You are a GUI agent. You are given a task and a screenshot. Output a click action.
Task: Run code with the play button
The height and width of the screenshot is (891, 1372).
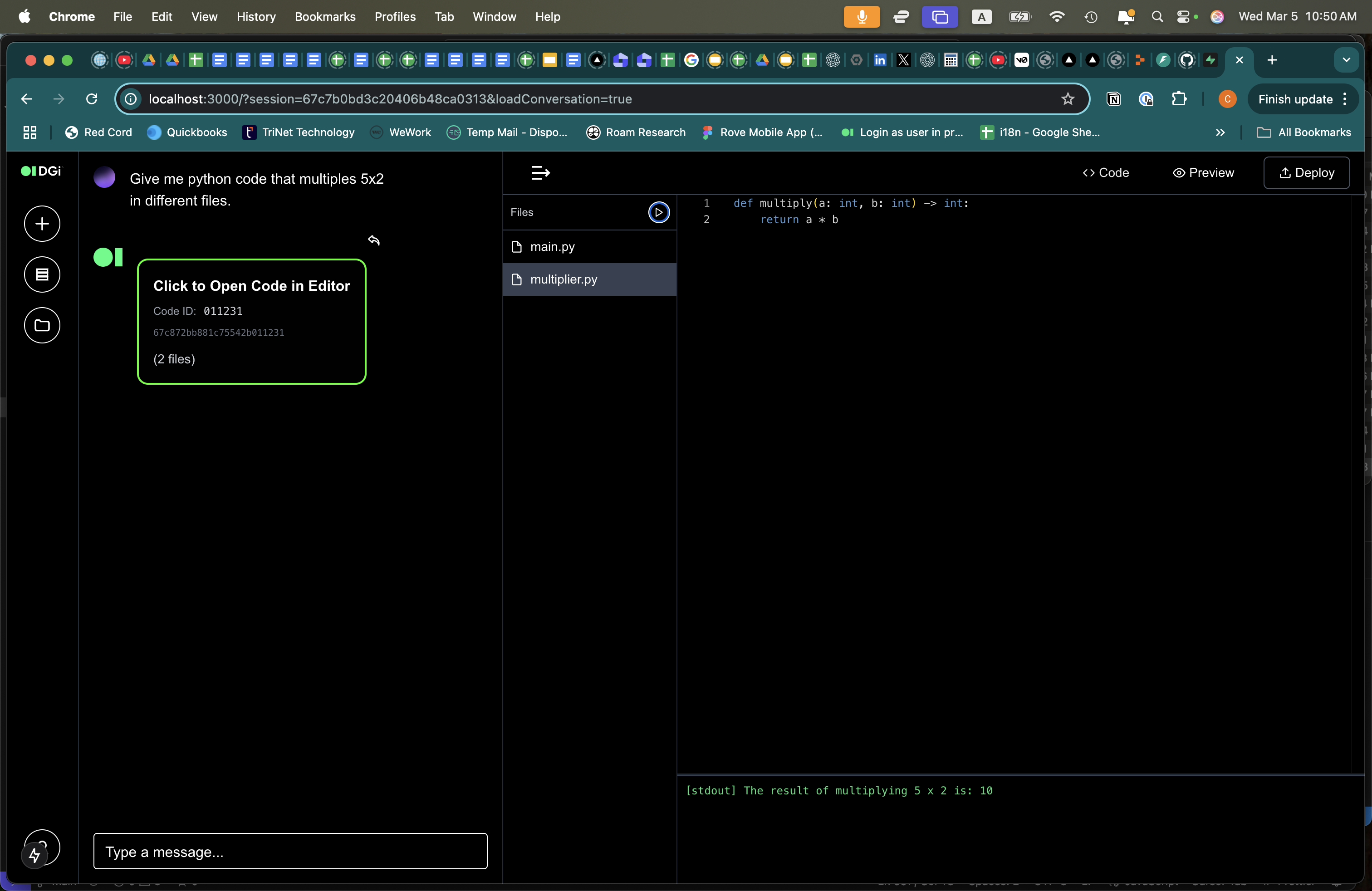tap(658, 212)
